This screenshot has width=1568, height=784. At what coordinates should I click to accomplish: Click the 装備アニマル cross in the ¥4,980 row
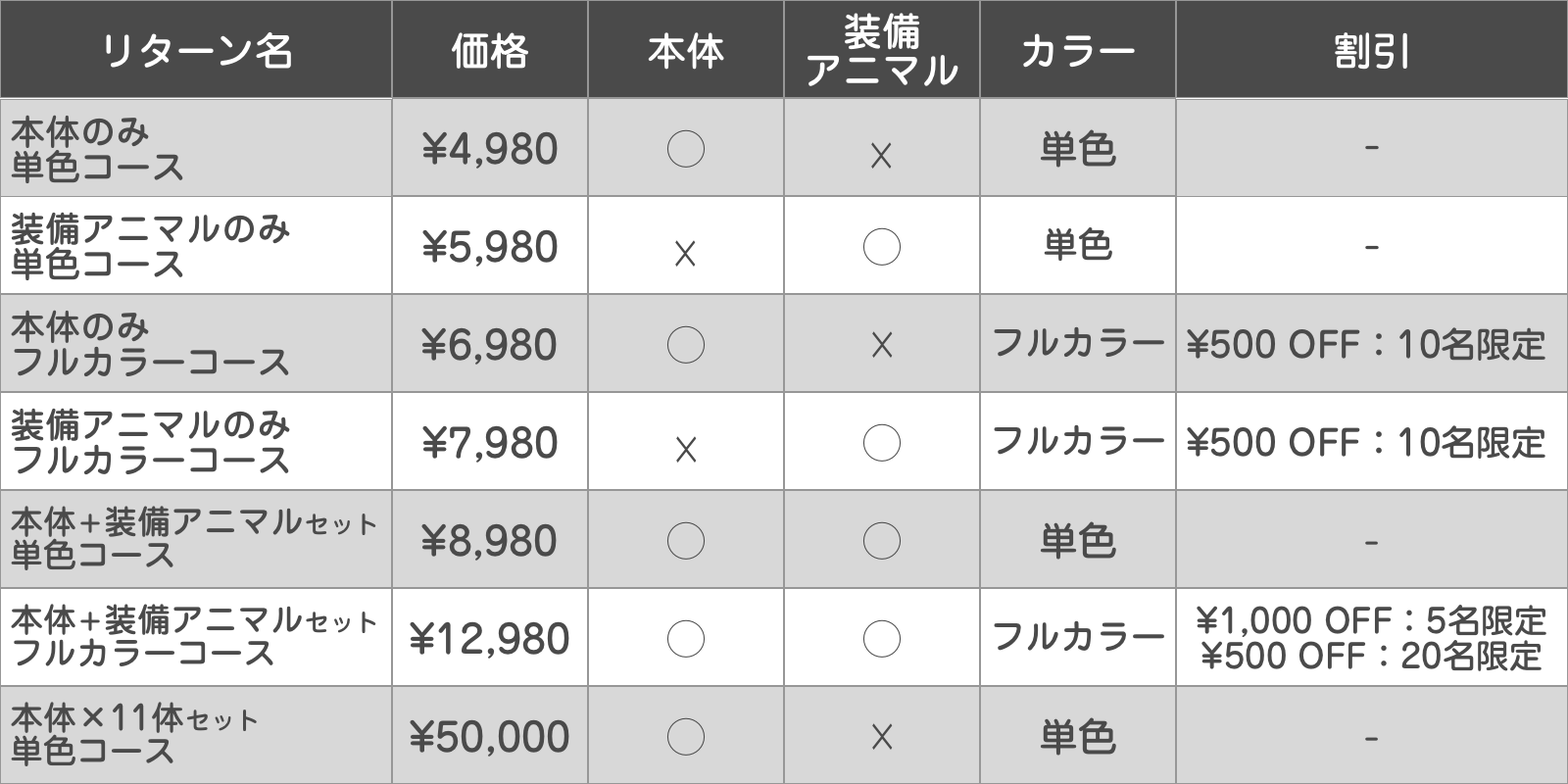point(881,155)
